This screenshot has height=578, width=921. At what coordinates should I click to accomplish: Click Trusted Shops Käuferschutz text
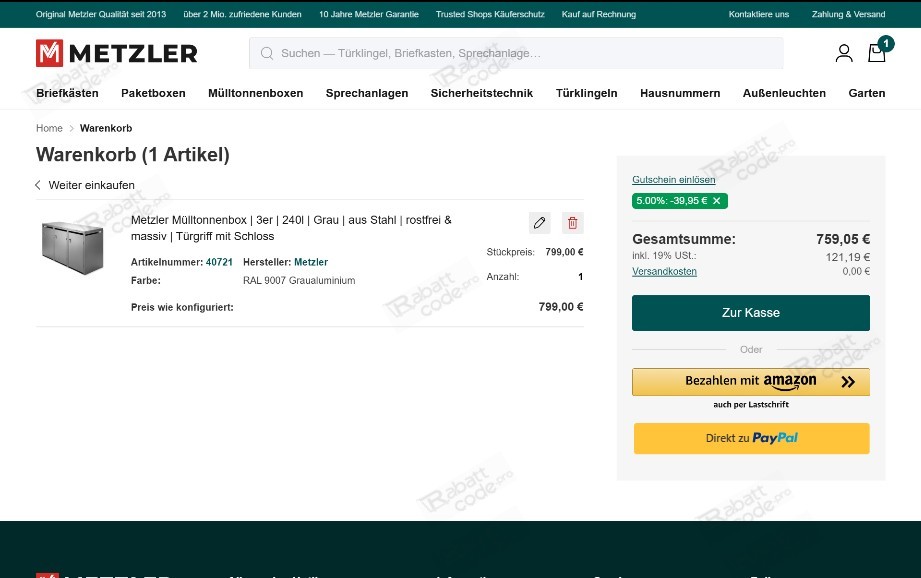490,14
